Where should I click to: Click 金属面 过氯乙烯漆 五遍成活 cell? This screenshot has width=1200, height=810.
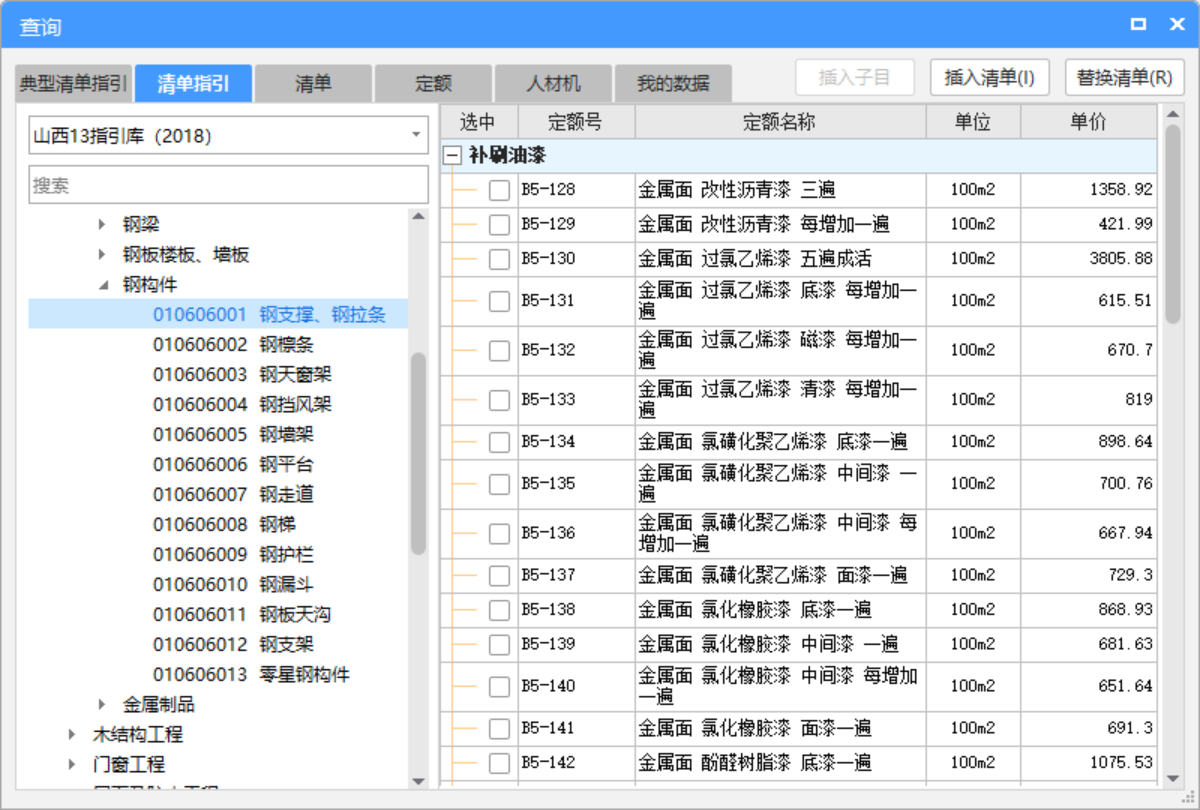point(780,259)
